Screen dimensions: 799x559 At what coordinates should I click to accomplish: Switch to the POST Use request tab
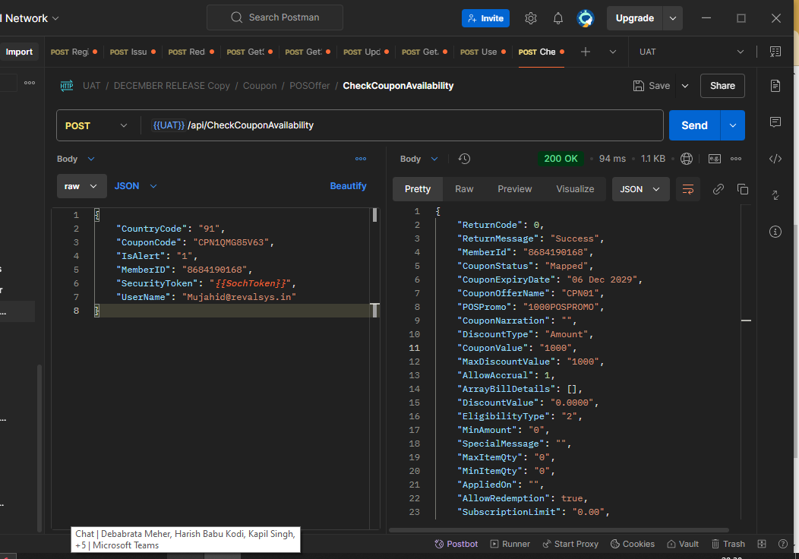[480, 52]
